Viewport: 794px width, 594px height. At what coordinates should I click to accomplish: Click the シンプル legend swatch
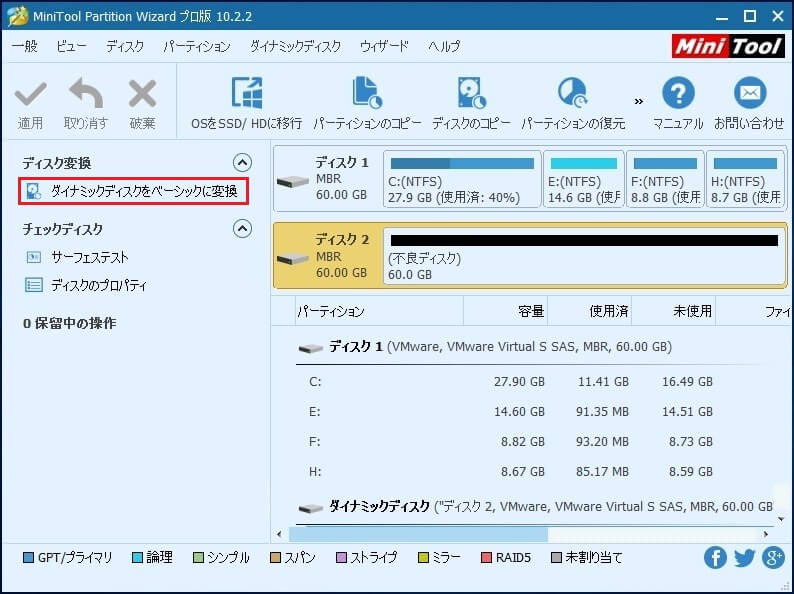pos(198,558)
